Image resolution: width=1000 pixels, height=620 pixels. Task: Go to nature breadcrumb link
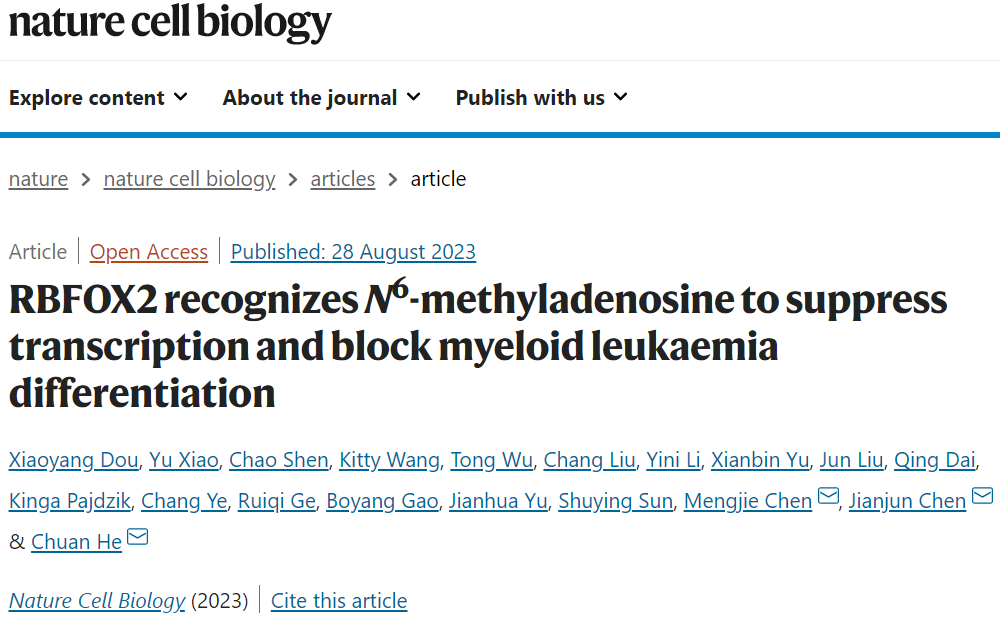coord(38,179)
